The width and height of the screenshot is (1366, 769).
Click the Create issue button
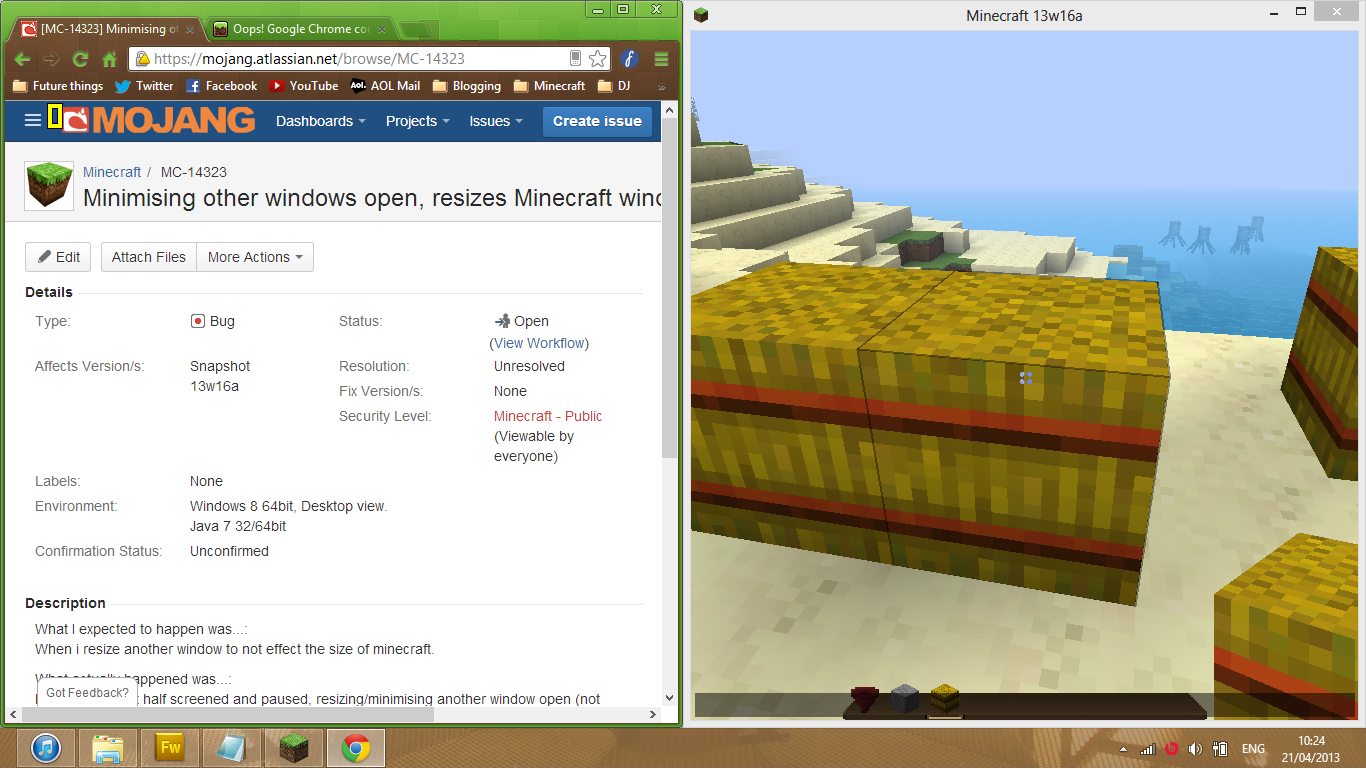tap(597, 121)
